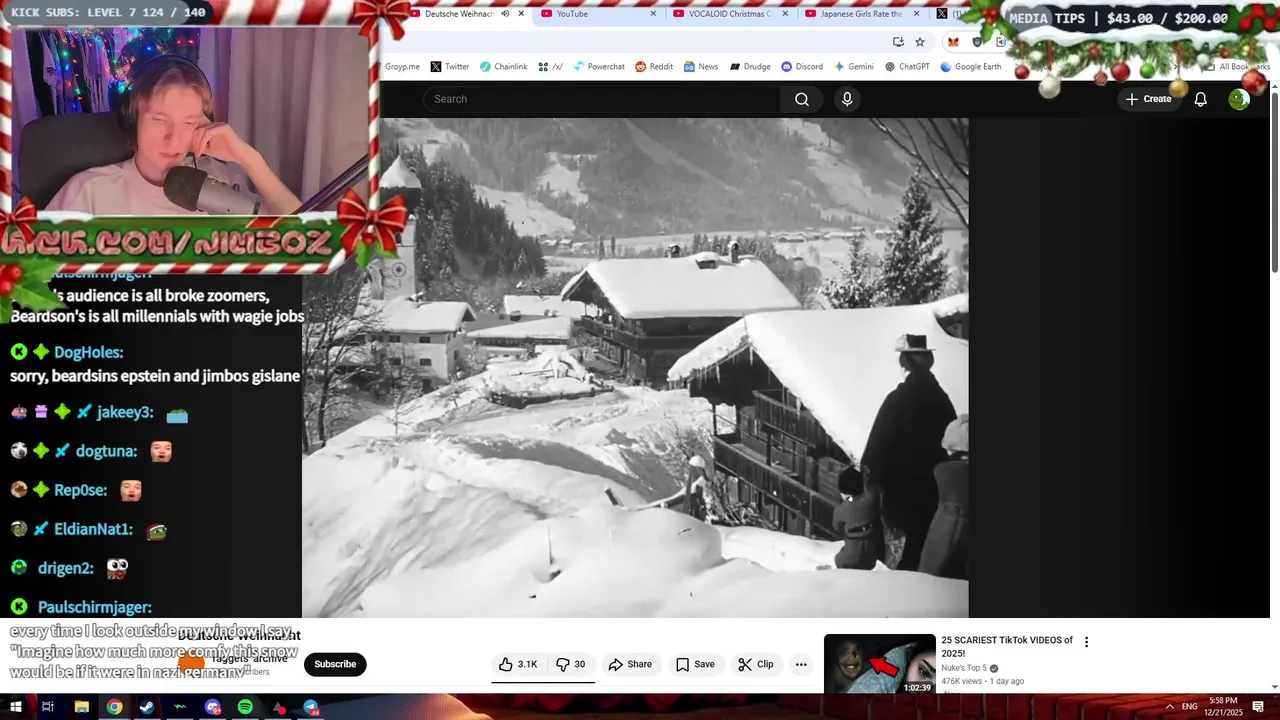Open the Chainlink bookmark

tap(503, 67)
